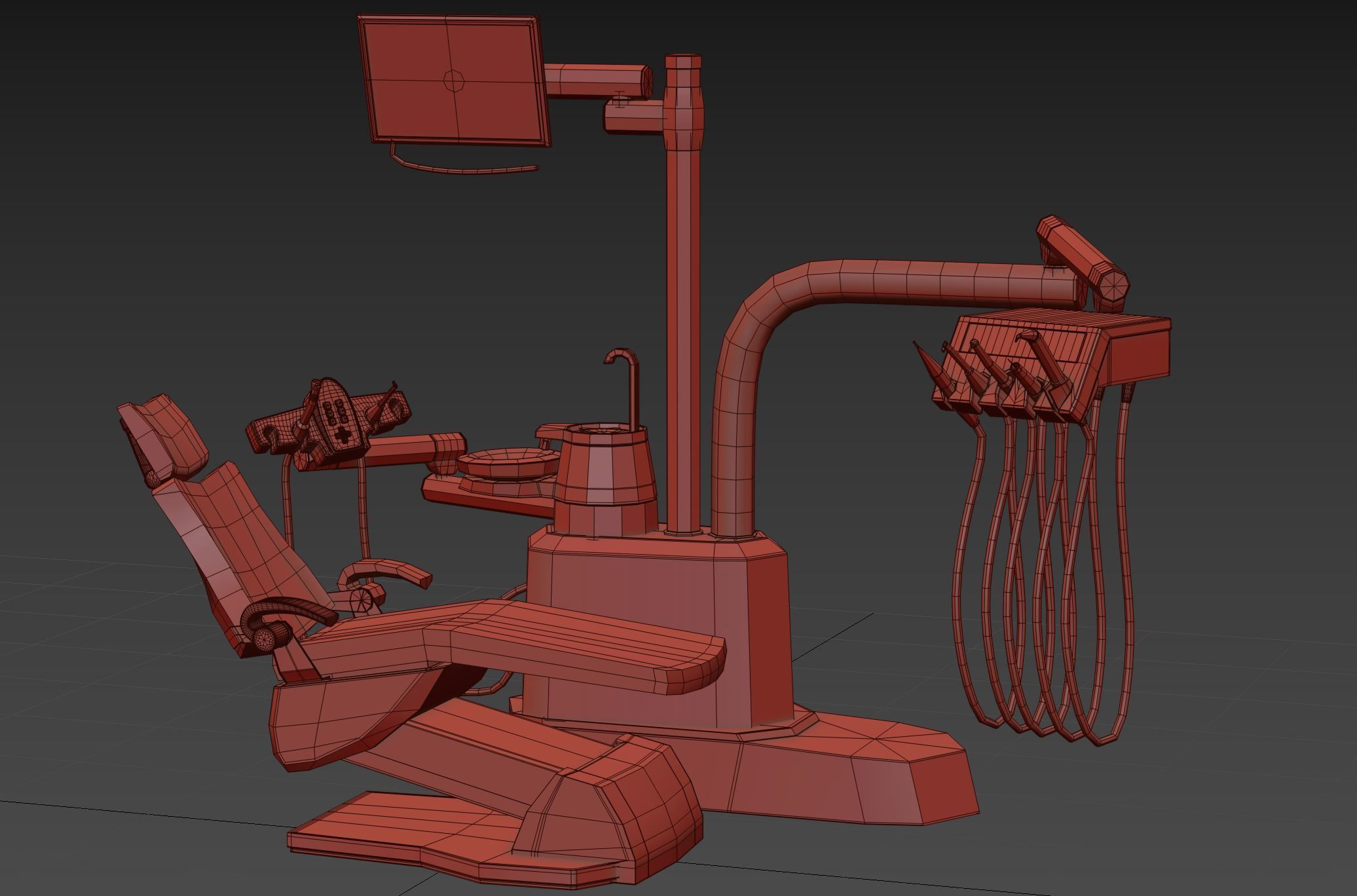Screen dimensions: 1357x896
Task: Click the monitor's horizontal mounting arm
Action: 593,81
